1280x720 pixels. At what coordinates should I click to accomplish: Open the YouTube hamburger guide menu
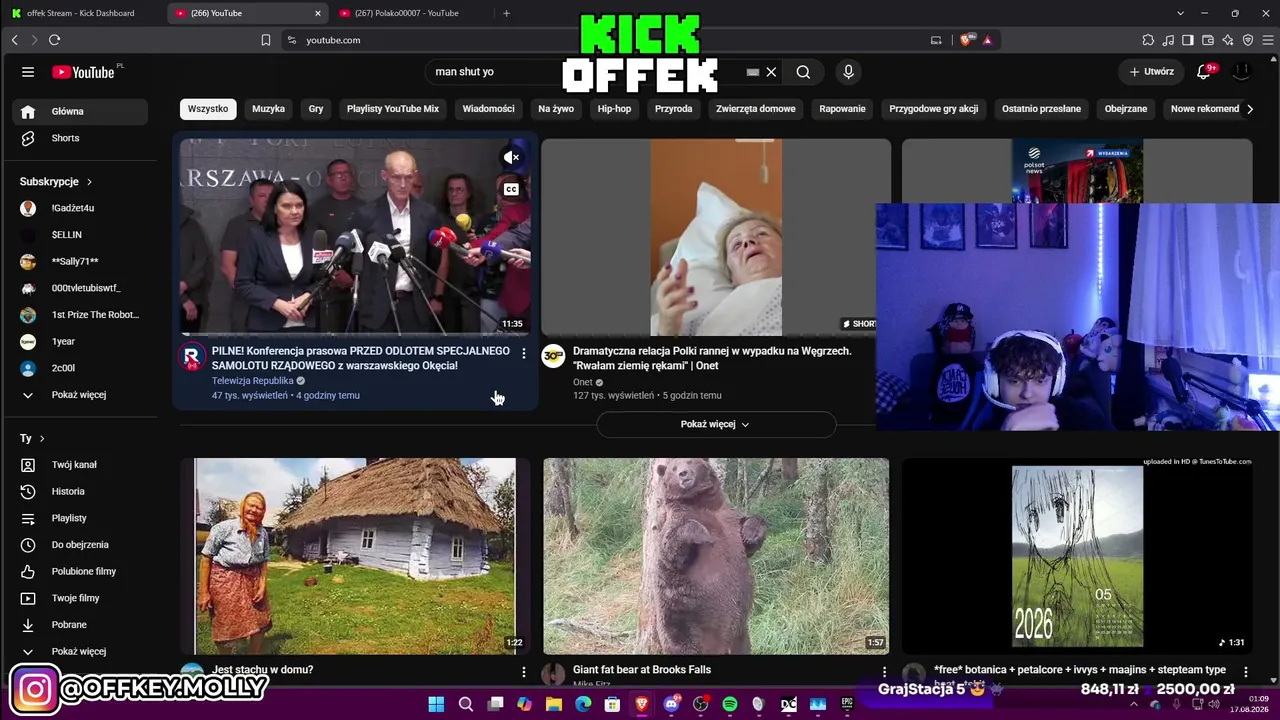[28, 72]
